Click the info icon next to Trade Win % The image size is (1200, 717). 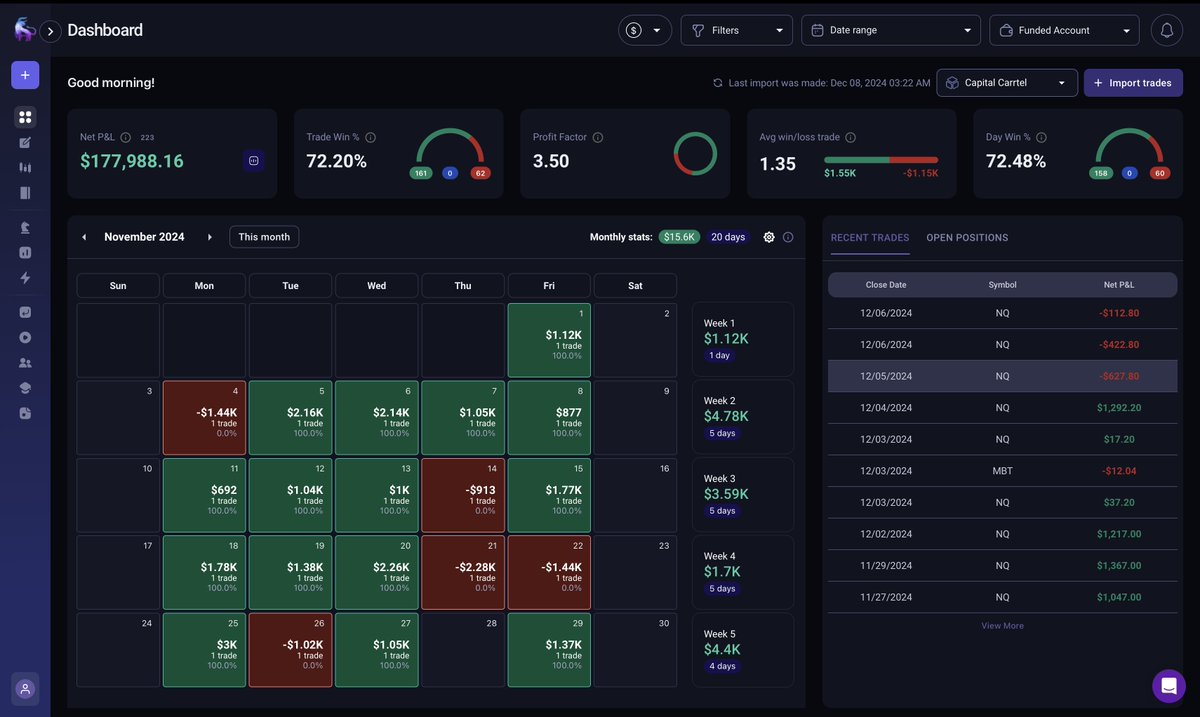[x=370, y=137]
